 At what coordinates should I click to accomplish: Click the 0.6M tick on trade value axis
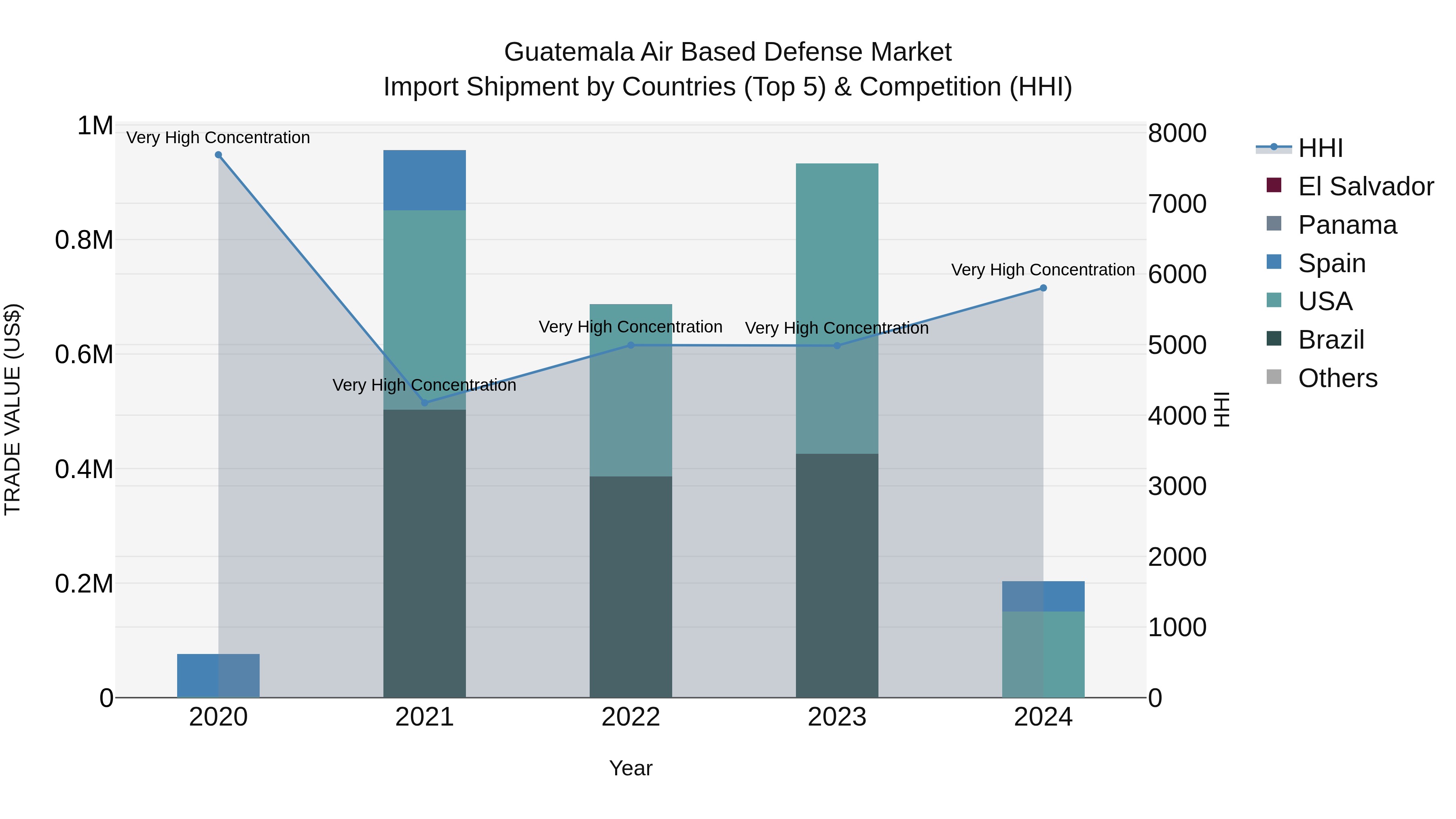[84, 354]
